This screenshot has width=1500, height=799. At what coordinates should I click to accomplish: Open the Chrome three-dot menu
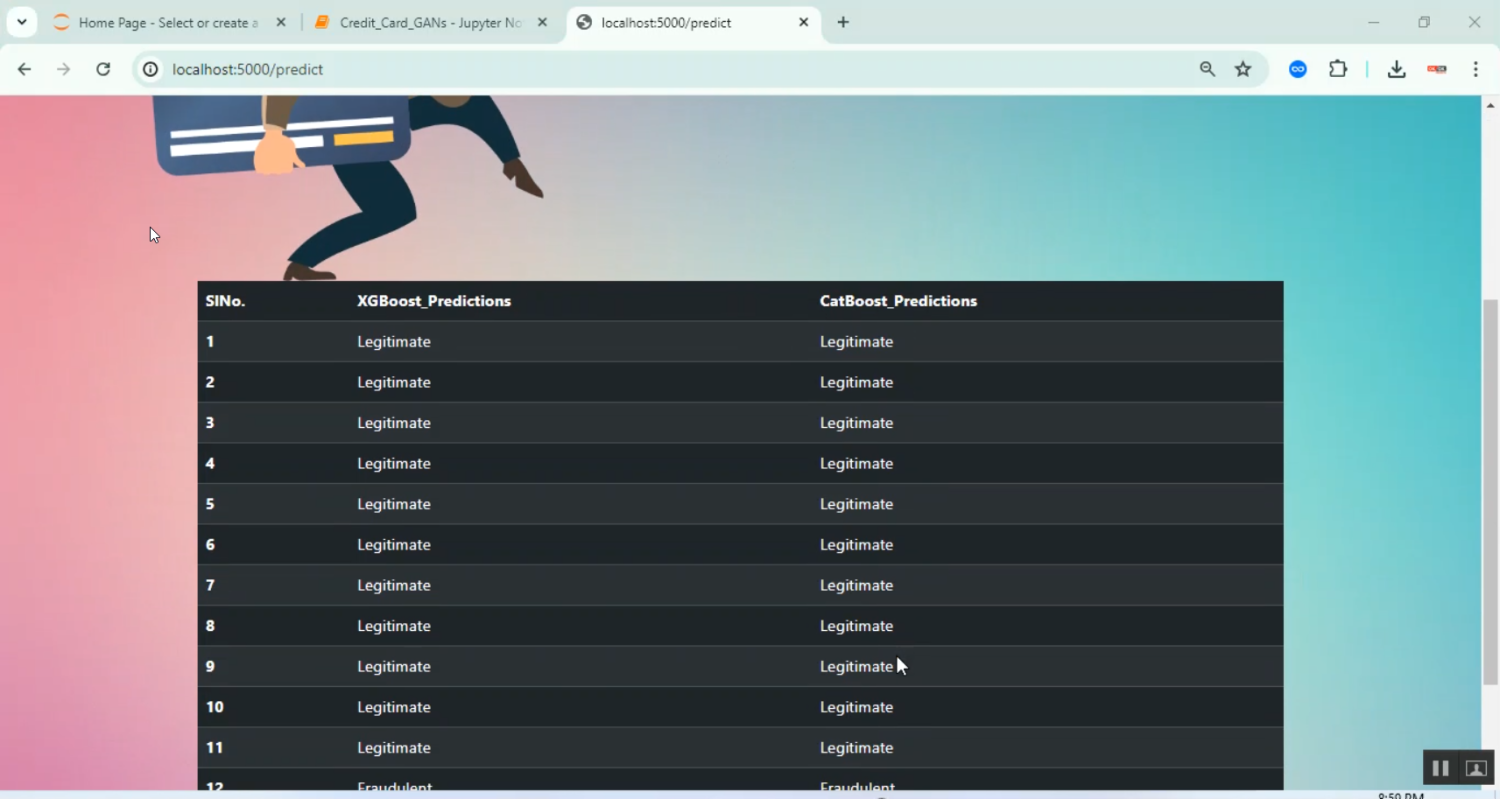pyautogui.click(x=1475, y=69)
